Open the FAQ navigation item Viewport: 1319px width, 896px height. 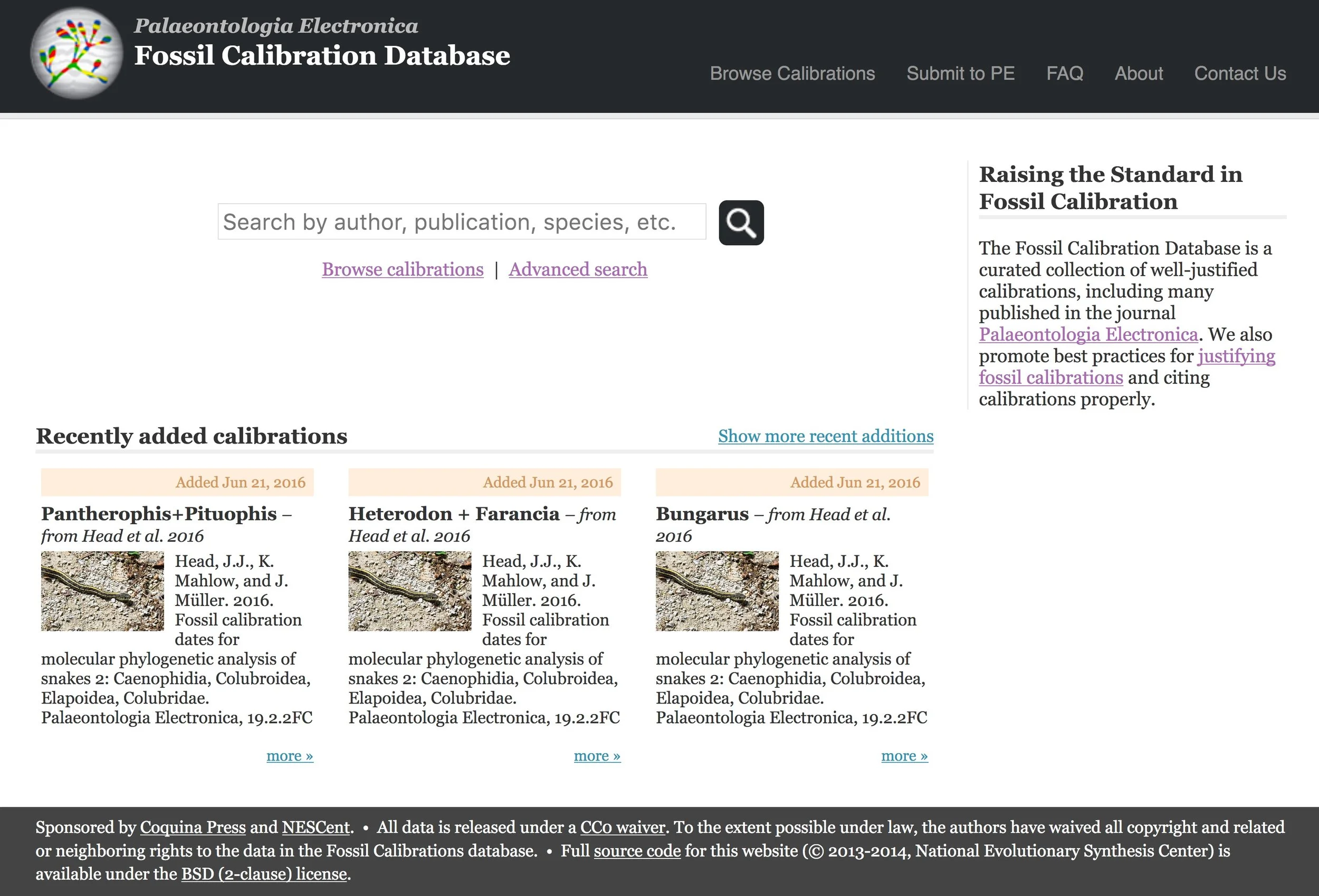[x=1064, y=73]
